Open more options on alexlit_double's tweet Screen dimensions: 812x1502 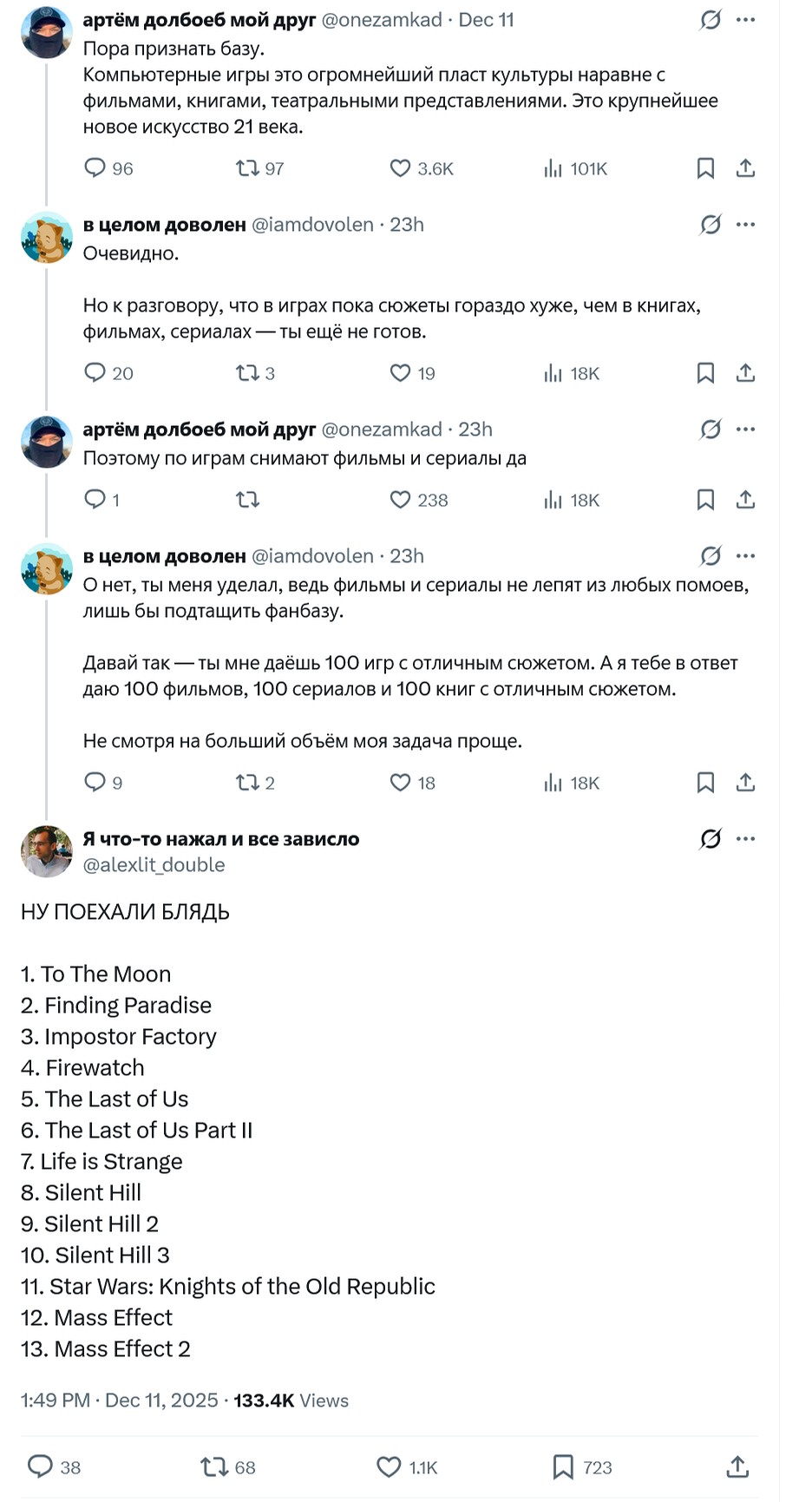(x=745, y=839)
